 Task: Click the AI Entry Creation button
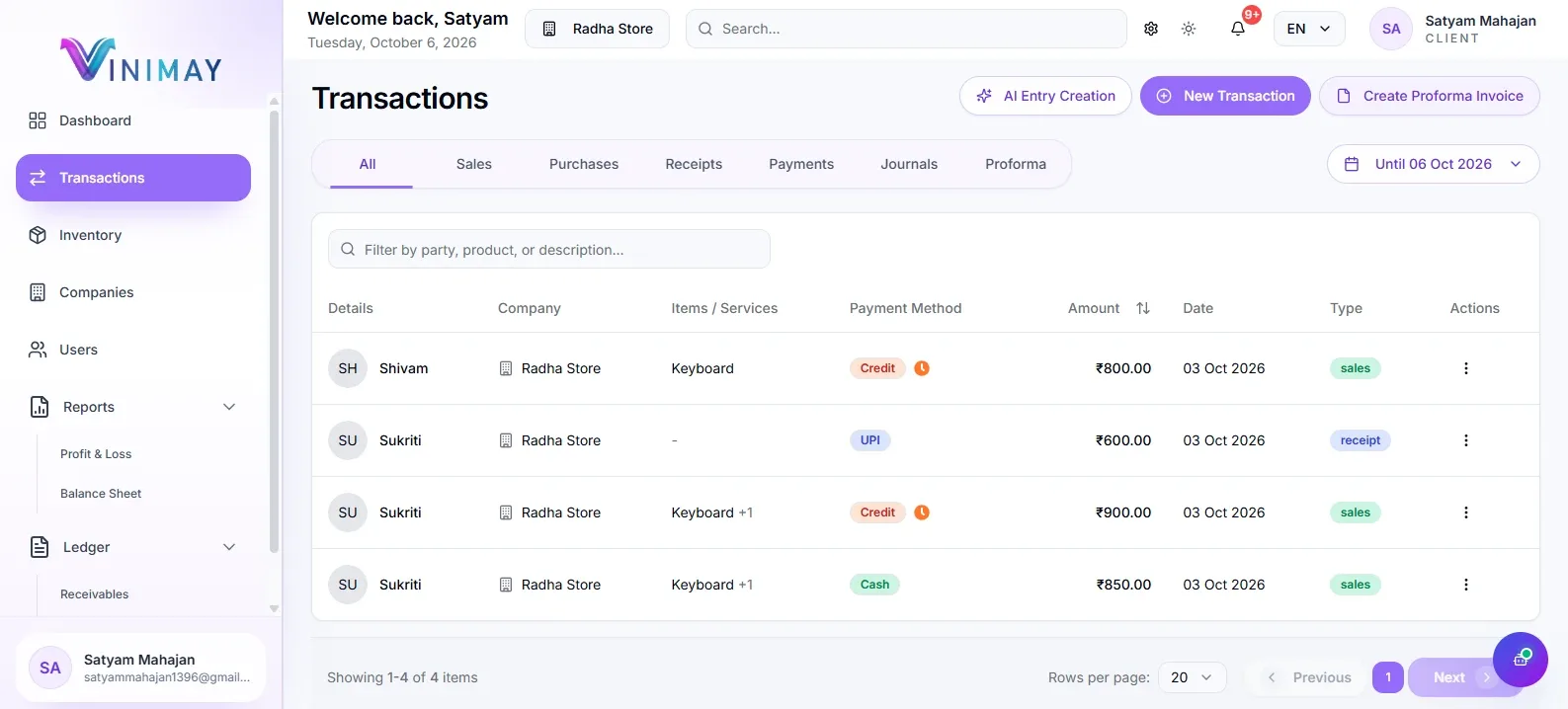tap(1045, 96)
